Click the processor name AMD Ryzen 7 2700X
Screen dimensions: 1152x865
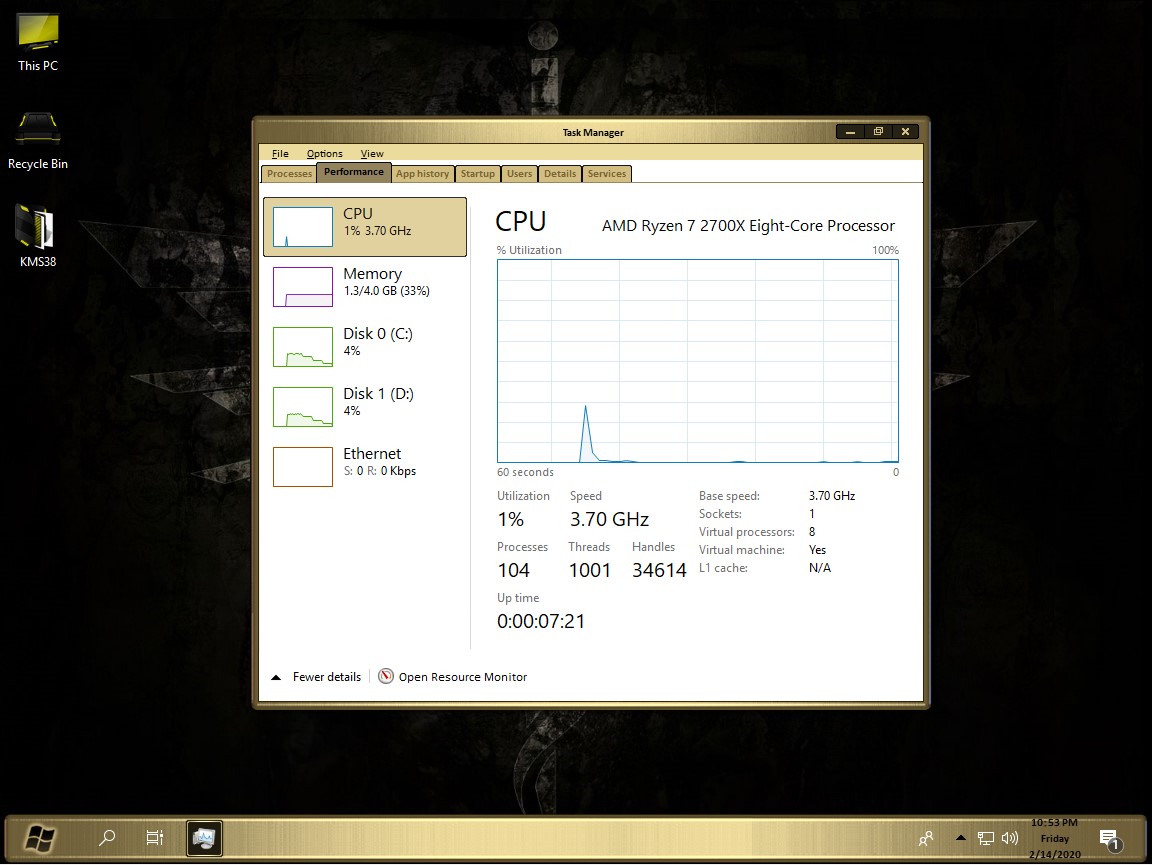click(x=748, y=226)
